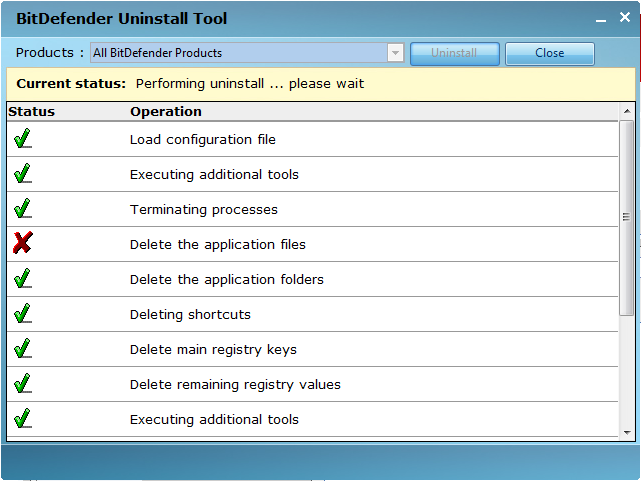Click the checkmark for Delete the application folders
Screen dimensions: 642x482
click(x=23, y=279)
